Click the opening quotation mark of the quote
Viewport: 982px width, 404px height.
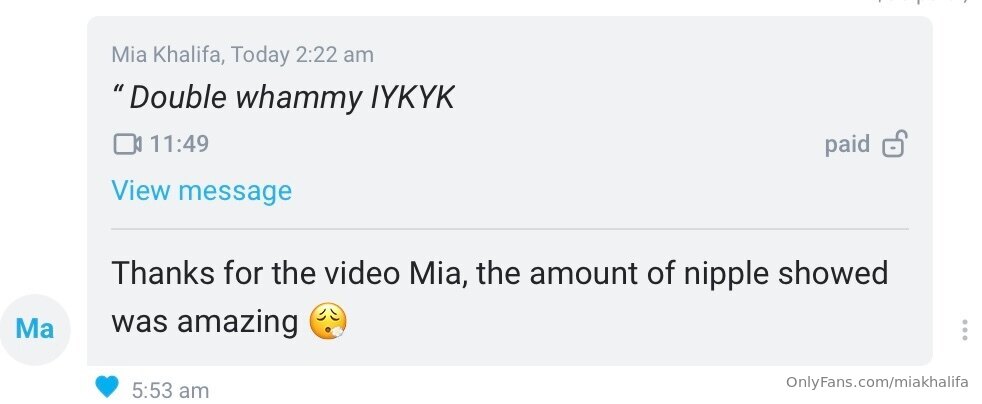pyautogui.click(x=117, y=97)
